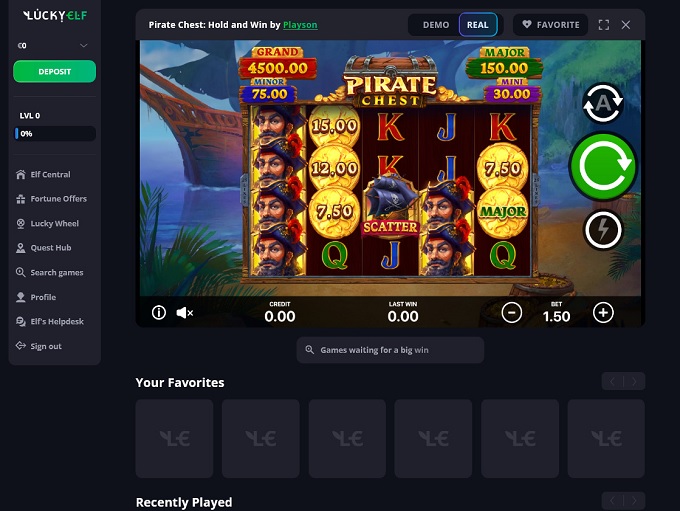Viewport: 680px width, 511px height.
Task: Enable autoplay with the A icon
Action: 603,104
